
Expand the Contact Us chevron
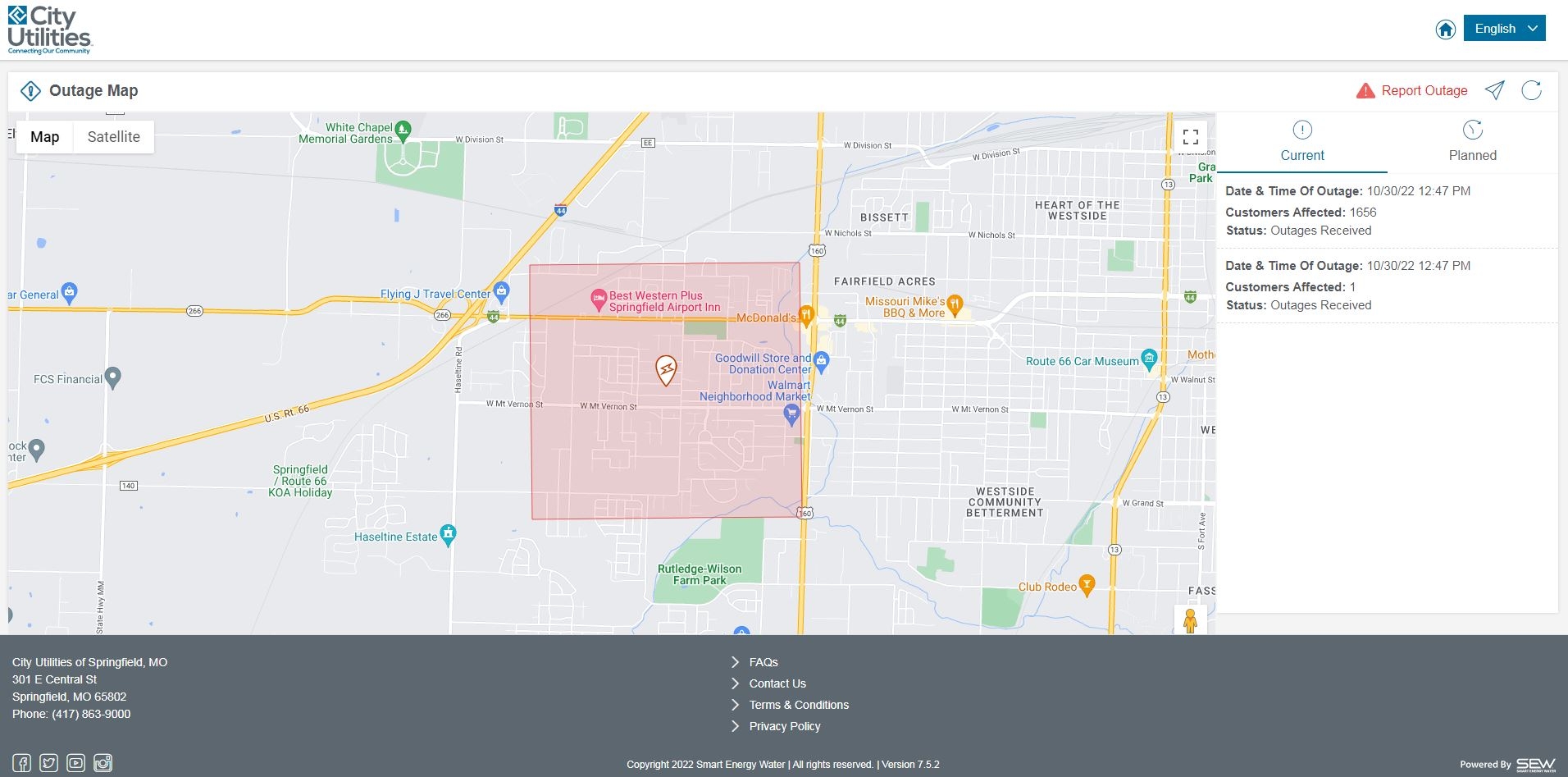736,683
